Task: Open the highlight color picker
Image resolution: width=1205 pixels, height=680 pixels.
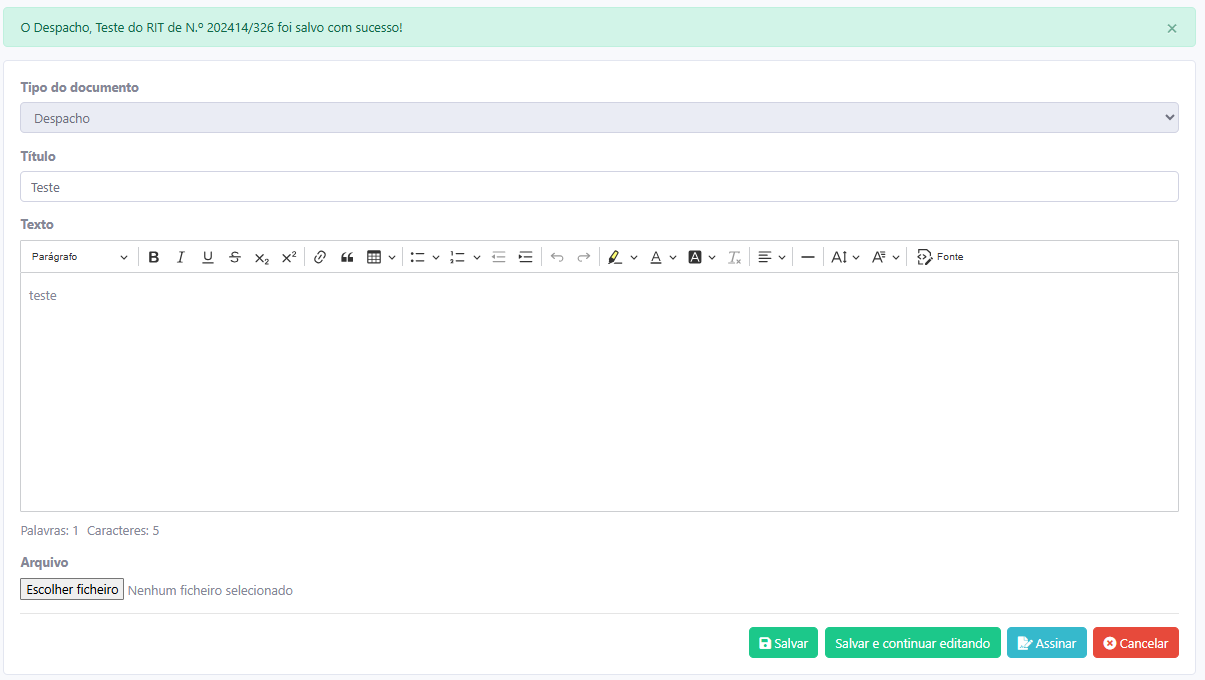Action: [x=622, y=257]
